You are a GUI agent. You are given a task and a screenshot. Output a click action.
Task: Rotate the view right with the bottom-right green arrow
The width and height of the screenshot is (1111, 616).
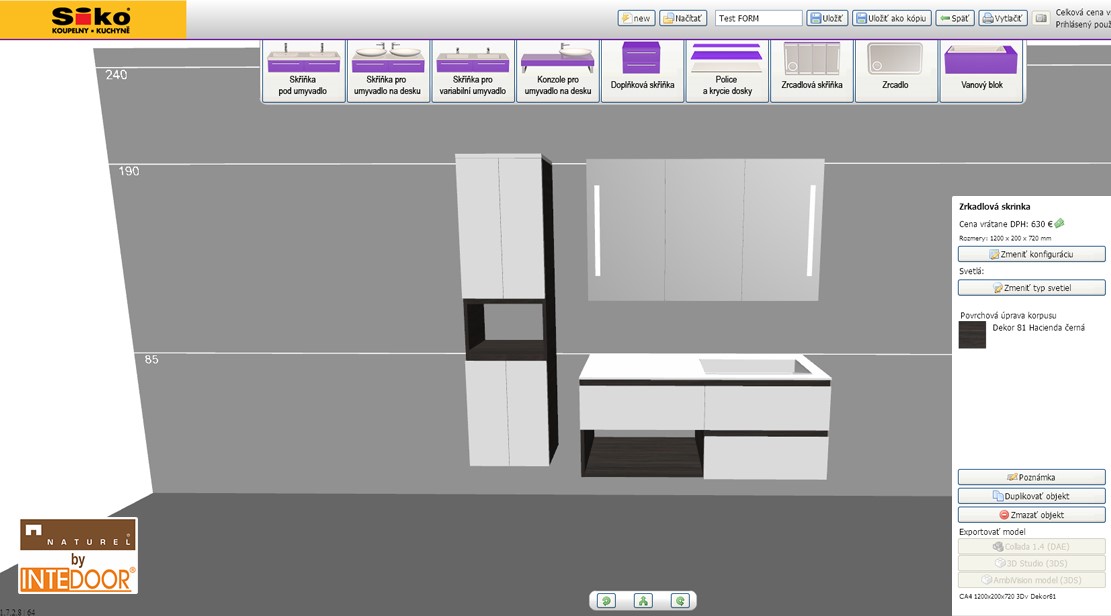(x=681, y=601)
